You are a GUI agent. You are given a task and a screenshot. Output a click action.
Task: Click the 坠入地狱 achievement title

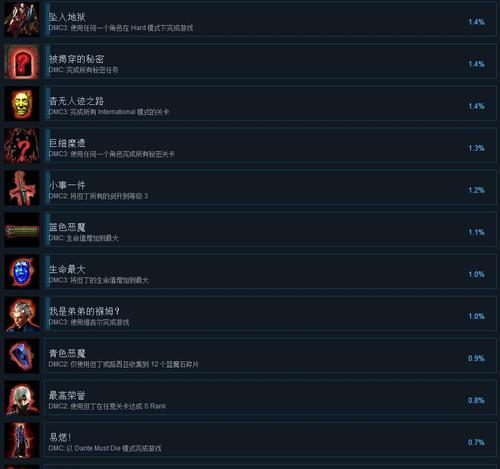pyautogui.click(x=67, y=17)
